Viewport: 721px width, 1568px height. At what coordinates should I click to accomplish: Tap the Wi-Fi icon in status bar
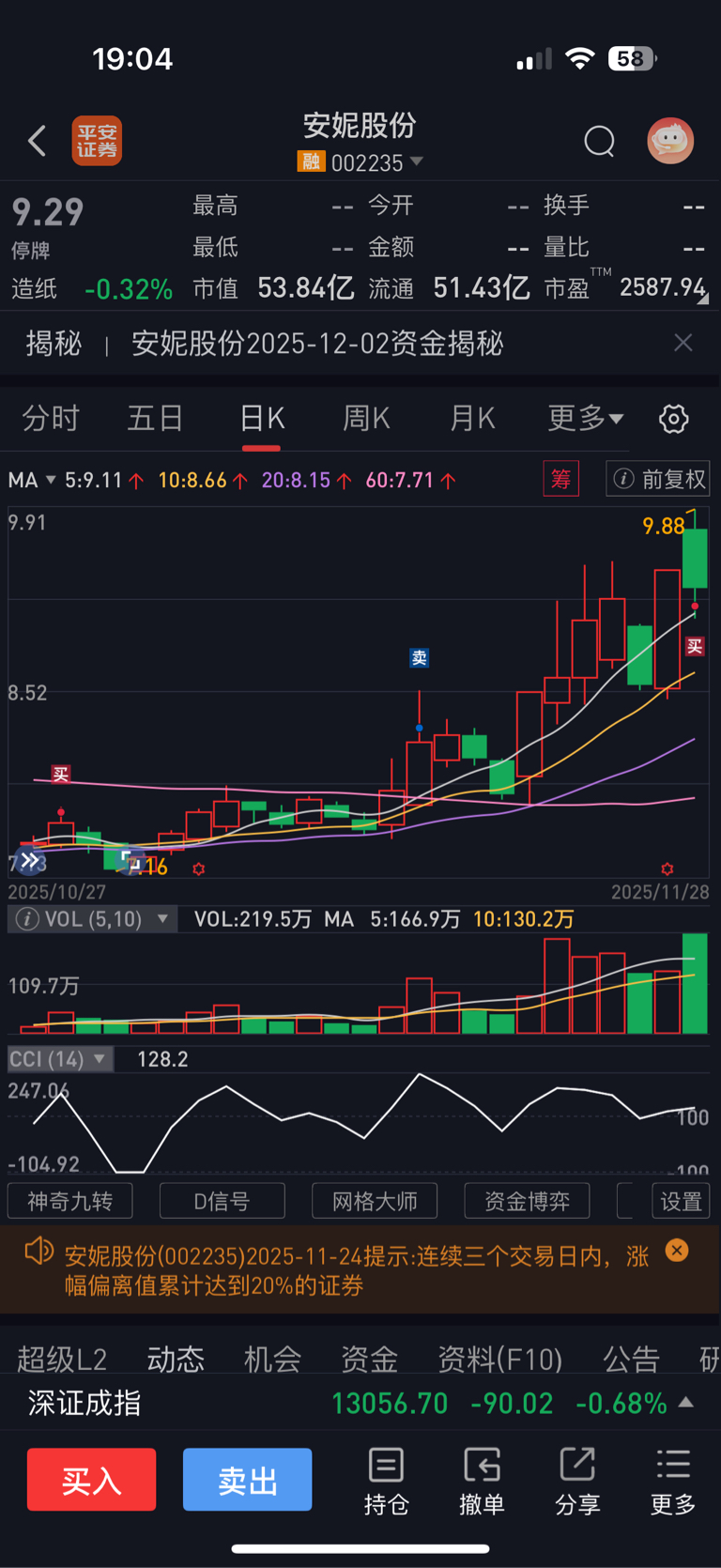pos(580,59)
